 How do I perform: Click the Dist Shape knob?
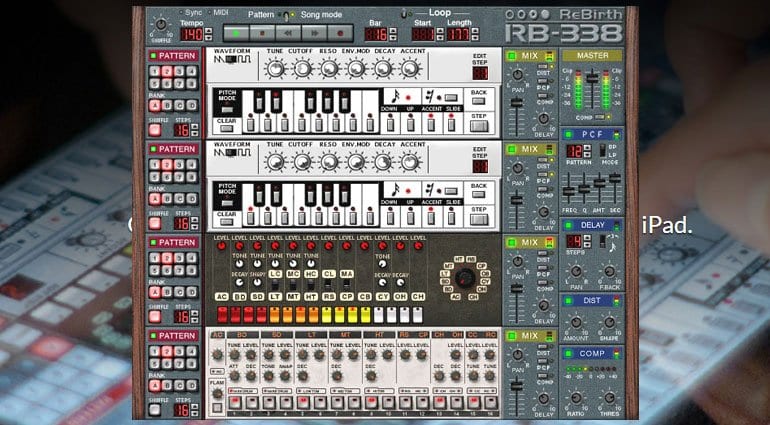609,322
